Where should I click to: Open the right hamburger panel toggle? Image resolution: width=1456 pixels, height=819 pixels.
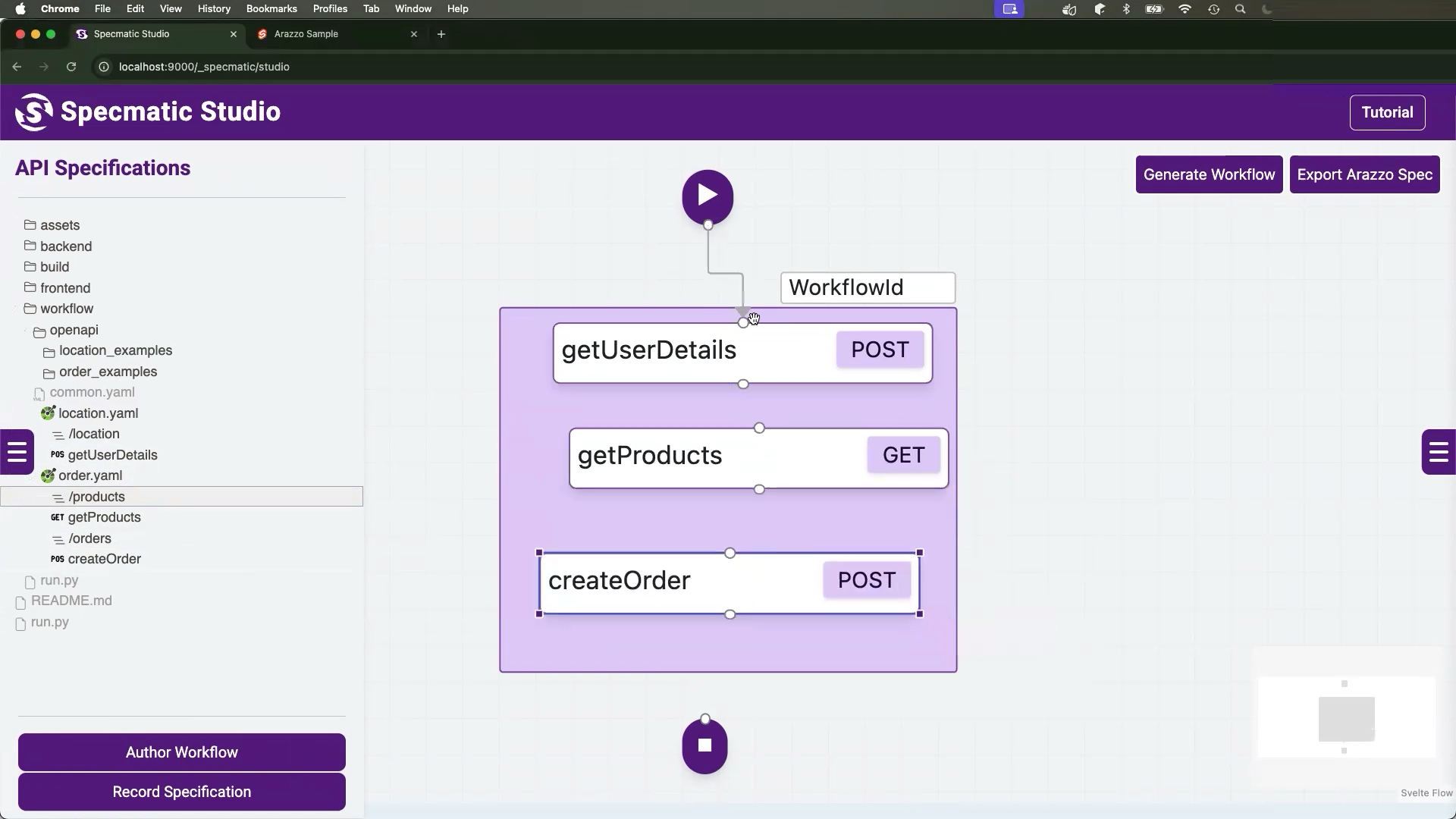point(1438,453)
